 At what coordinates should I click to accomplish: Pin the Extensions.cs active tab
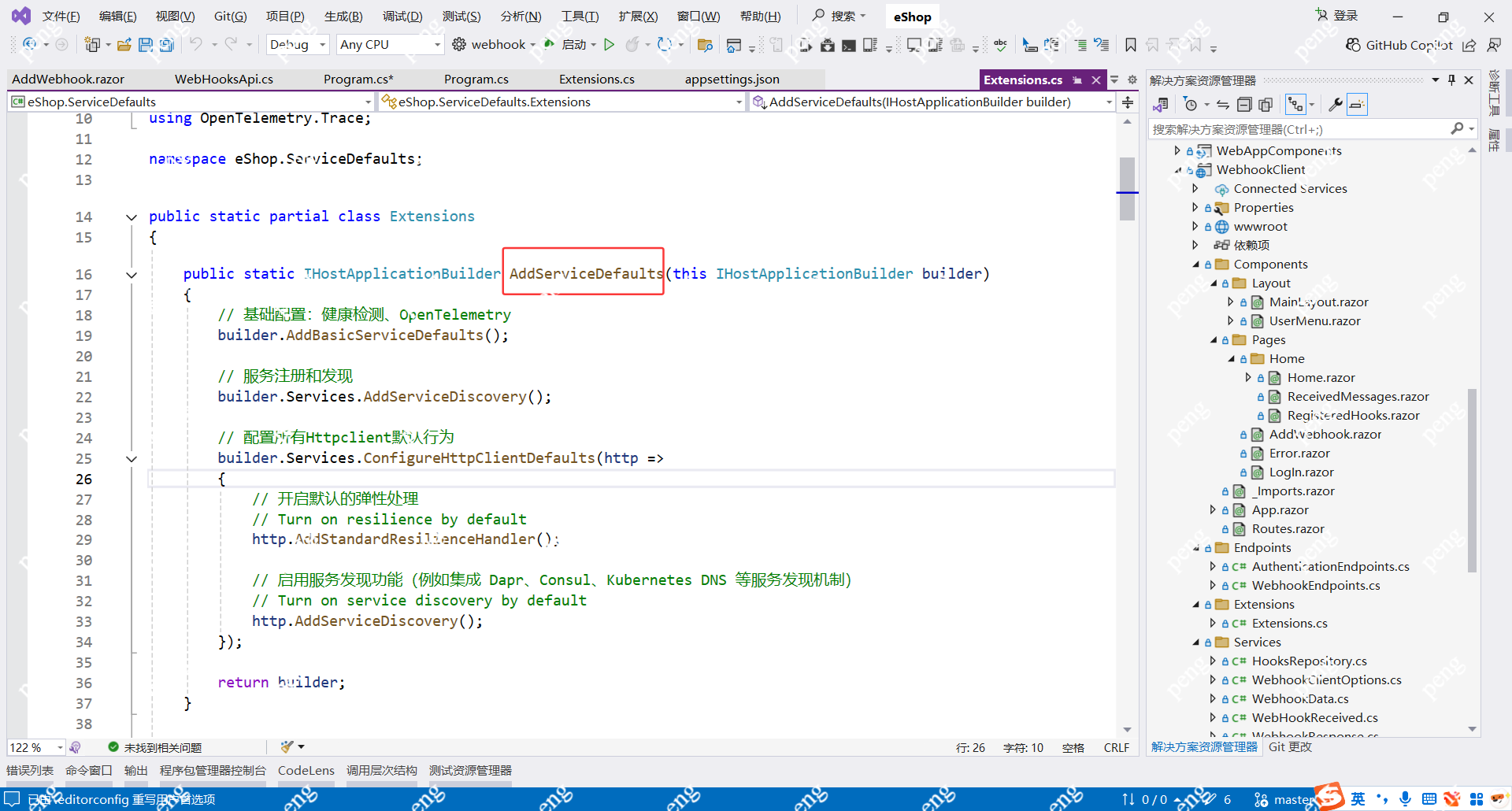tap(1077, 80)
